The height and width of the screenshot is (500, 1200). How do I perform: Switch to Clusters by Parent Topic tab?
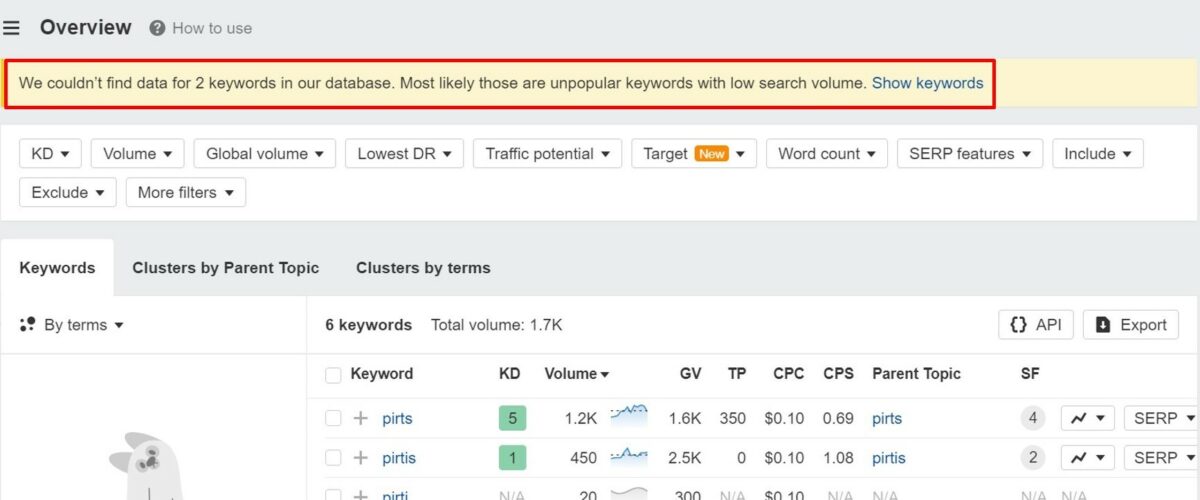pyautogui.click(x=225, y=268)
